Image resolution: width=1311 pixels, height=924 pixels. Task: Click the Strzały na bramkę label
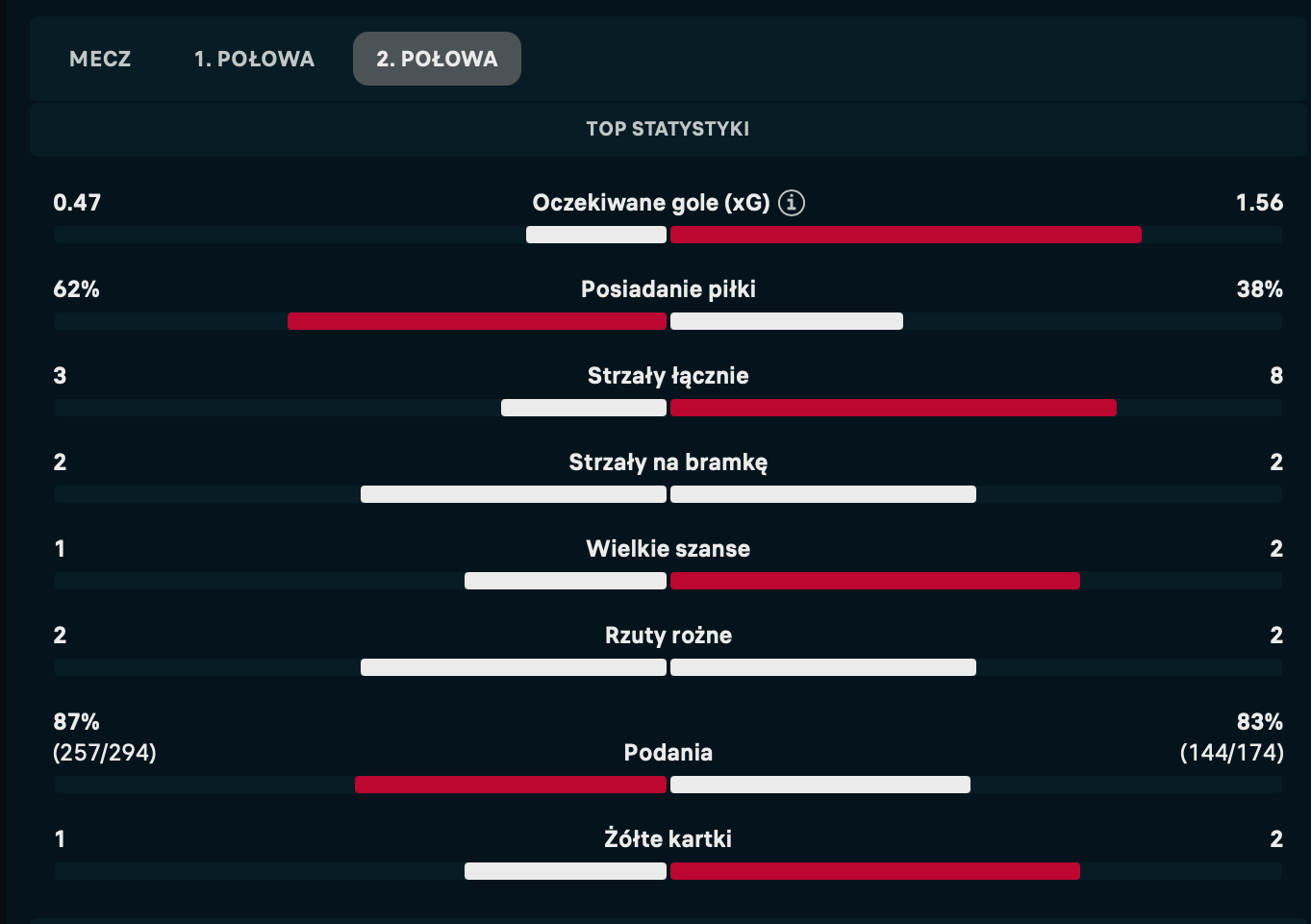tap(668, 462)
